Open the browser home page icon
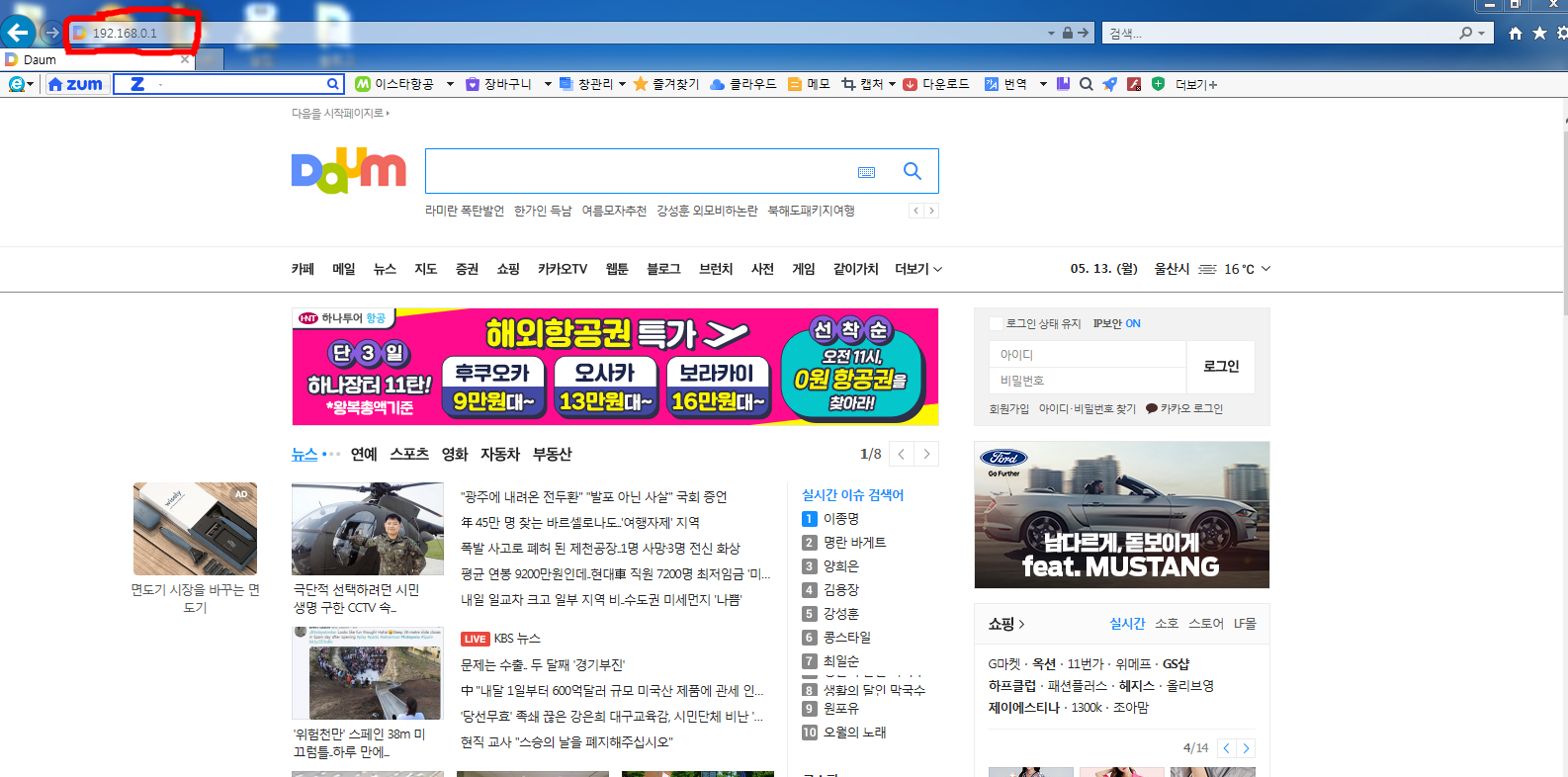1568x777 pixels. 1516,34
